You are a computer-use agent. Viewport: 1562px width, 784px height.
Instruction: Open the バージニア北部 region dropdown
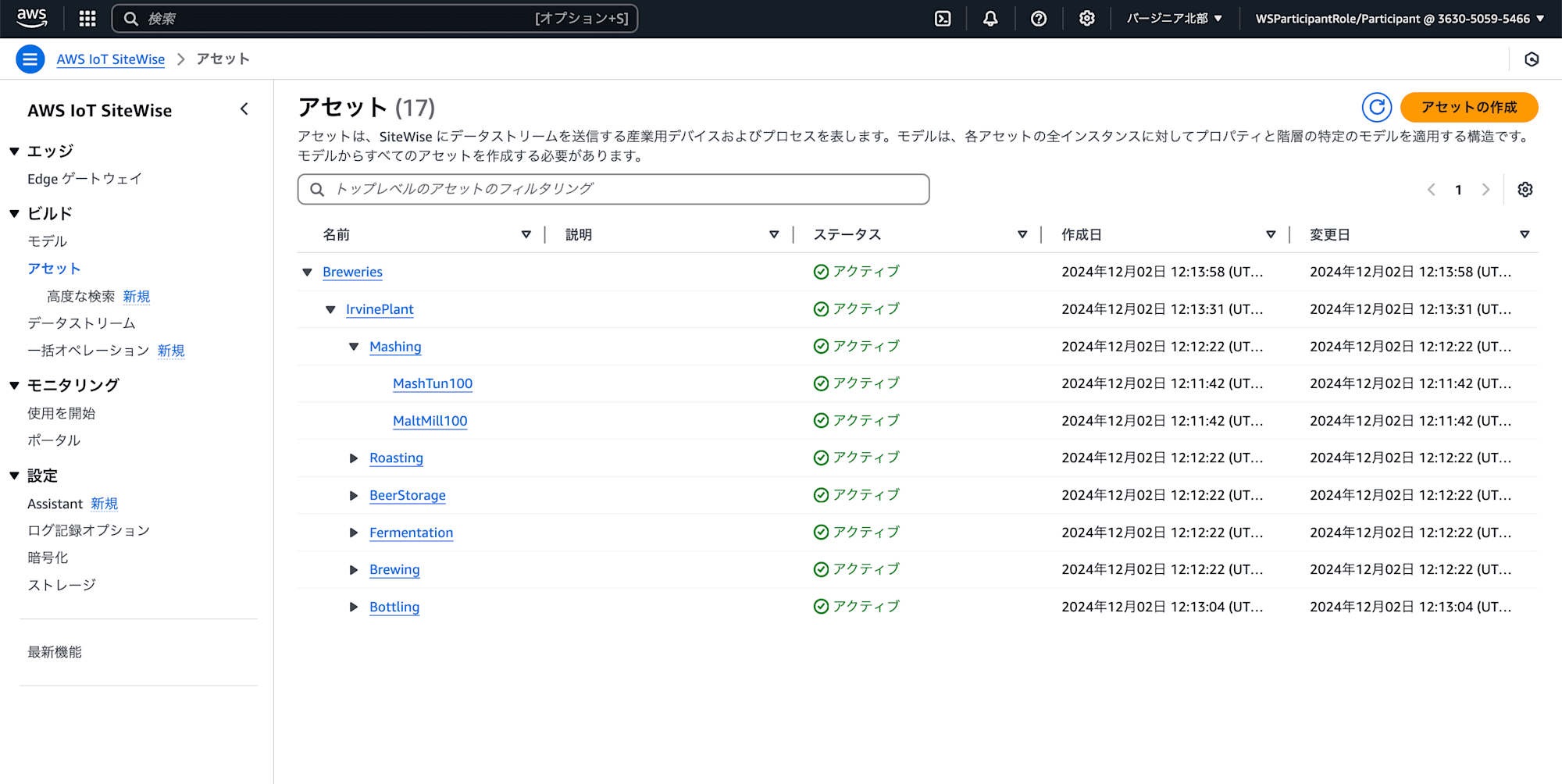[1174, 19]
